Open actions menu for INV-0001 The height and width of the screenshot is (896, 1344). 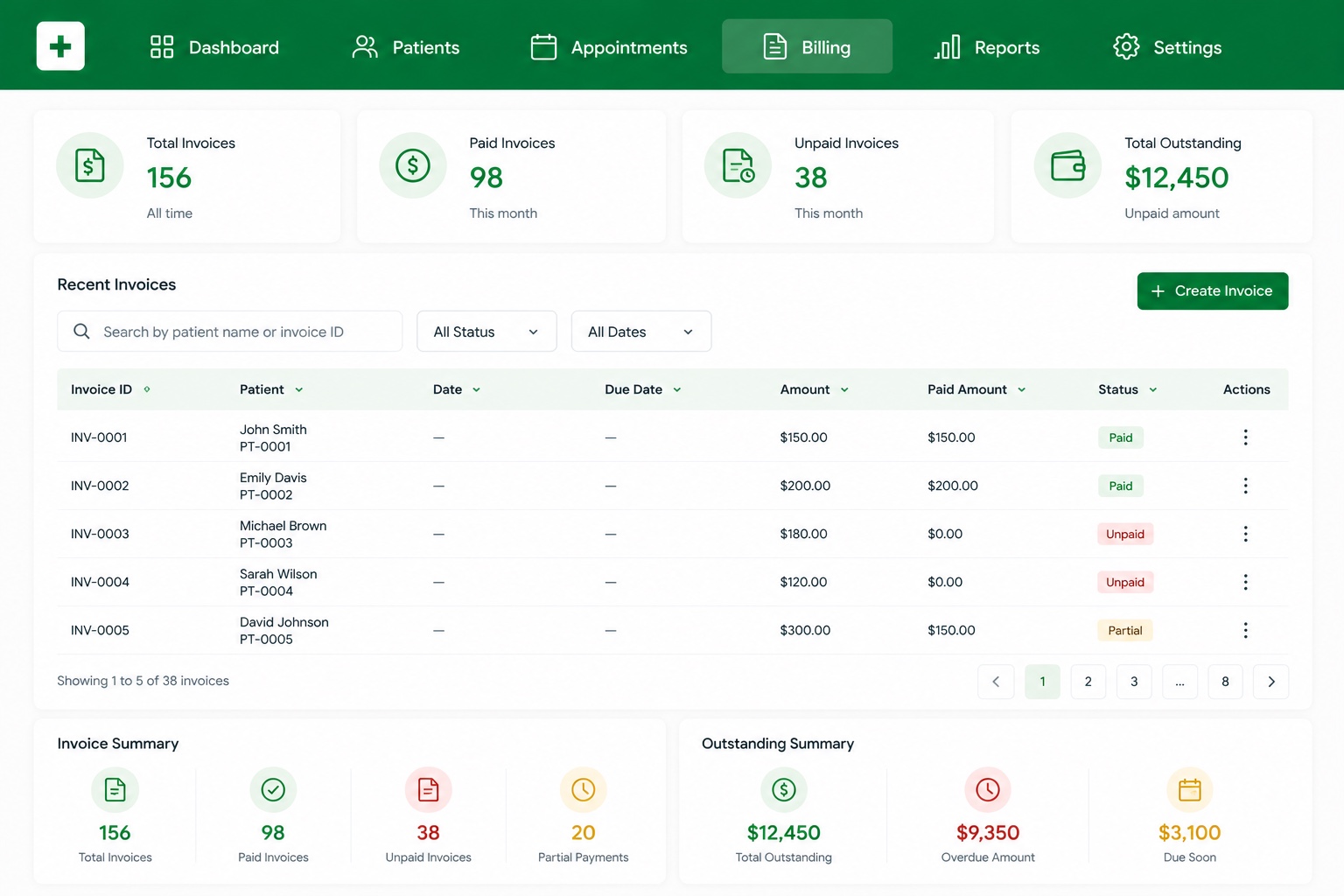click(x=1245, y=437)
